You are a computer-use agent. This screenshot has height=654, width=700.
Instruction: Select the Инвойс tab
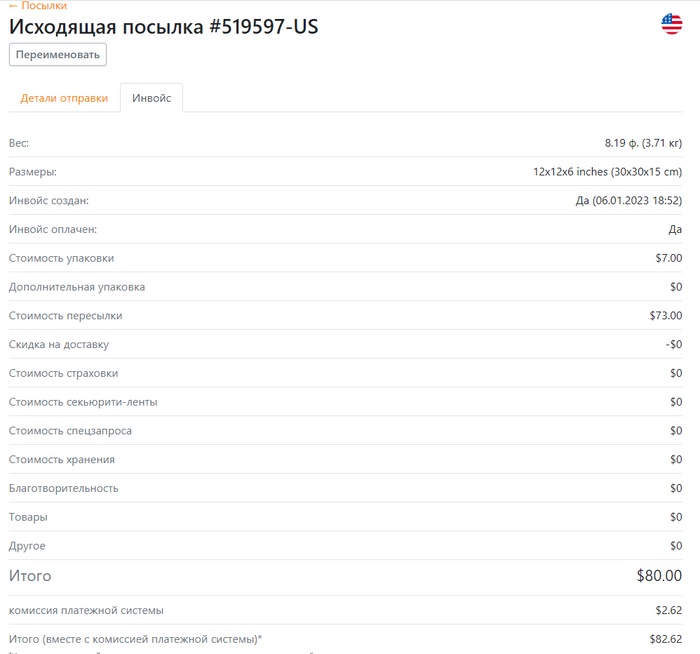[x=151, y=98]
